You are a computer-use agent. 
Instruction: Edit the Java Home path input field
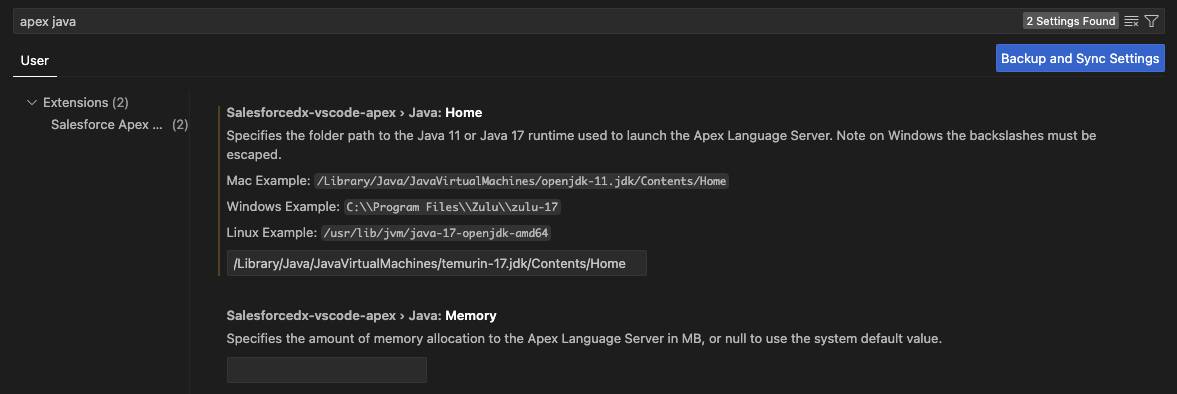point(437,263)
